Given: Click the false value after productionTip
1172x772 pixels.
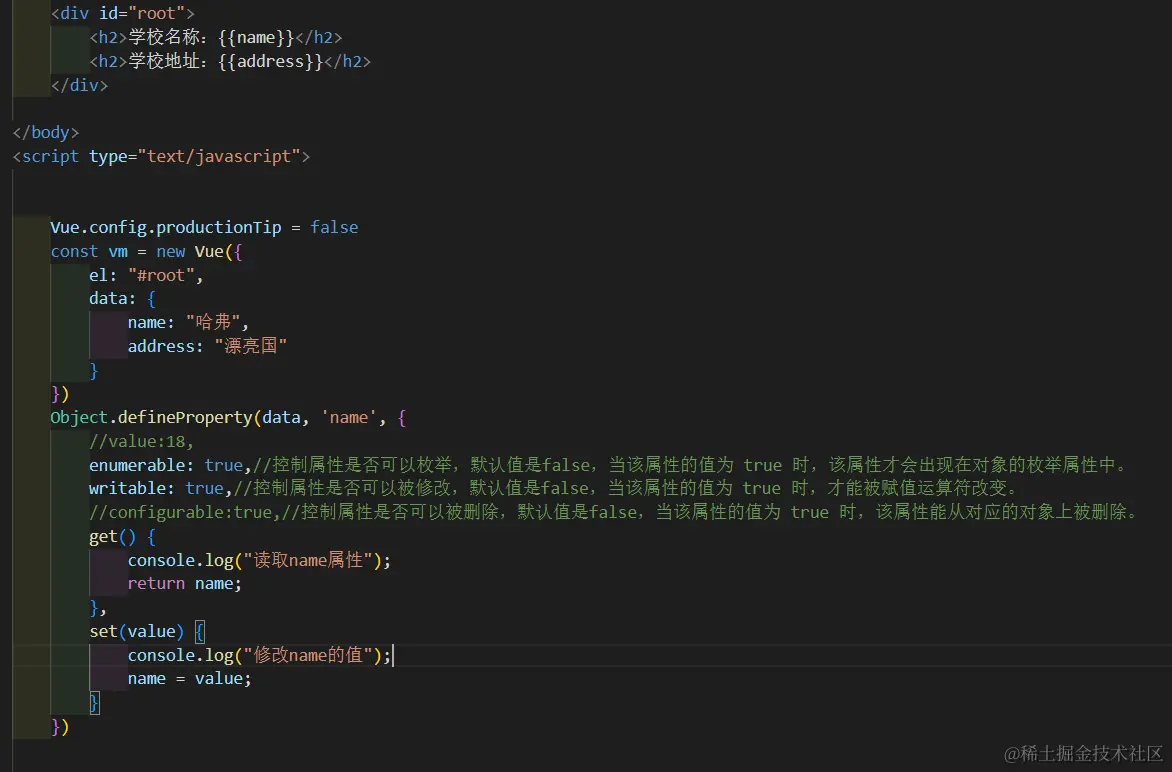Looking at the screenshot, I should coord(334,227).
